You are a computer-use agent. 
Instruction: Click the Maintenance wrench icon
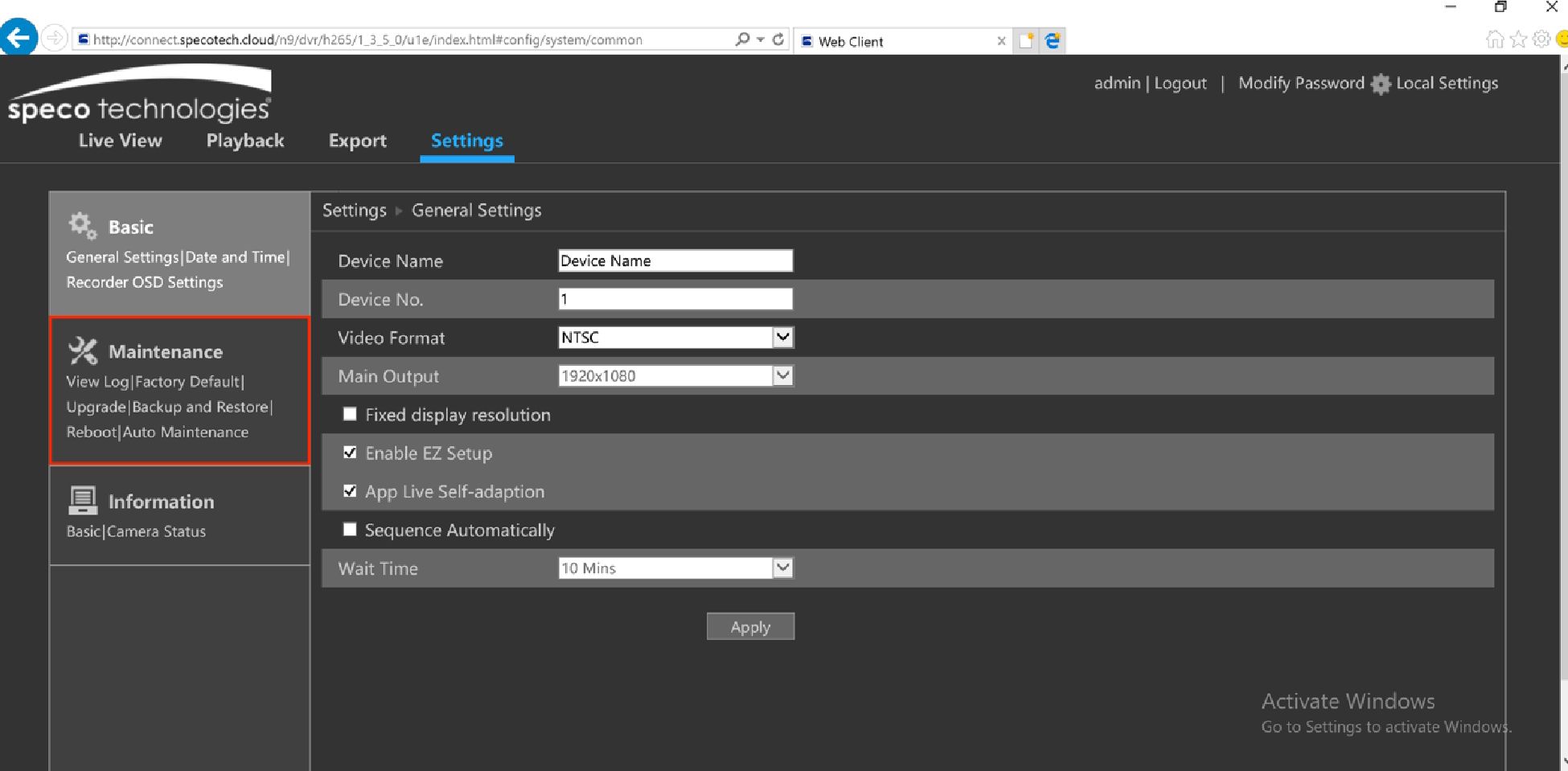(82, 351)
